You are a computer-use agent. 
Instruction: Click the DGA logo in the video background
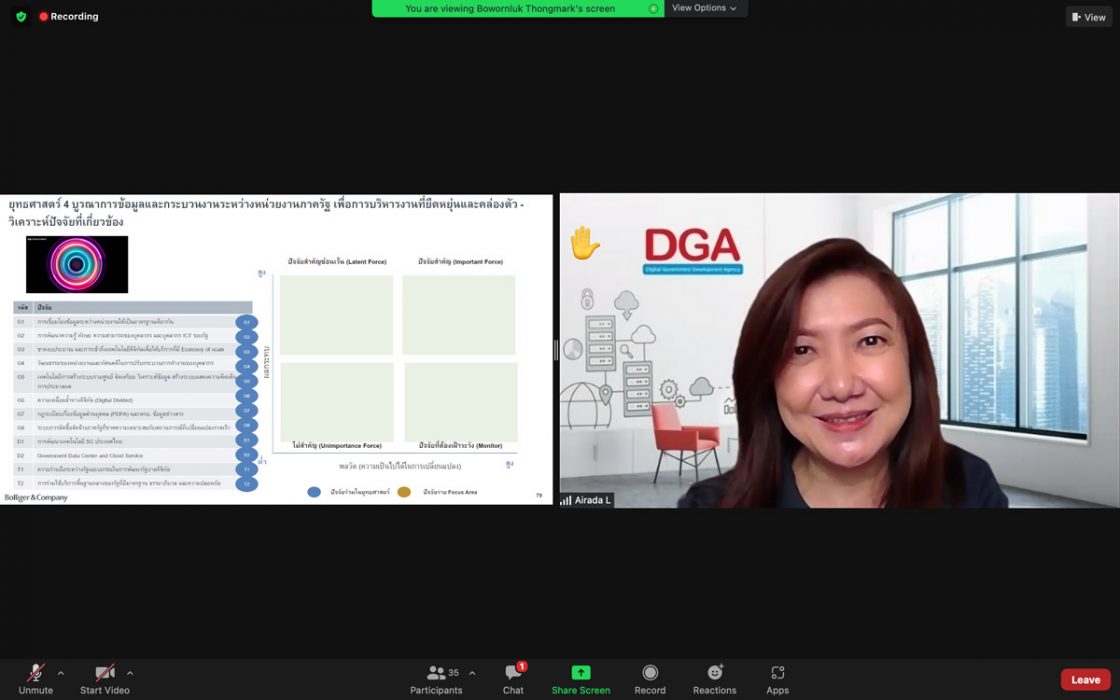pos(692,251)
